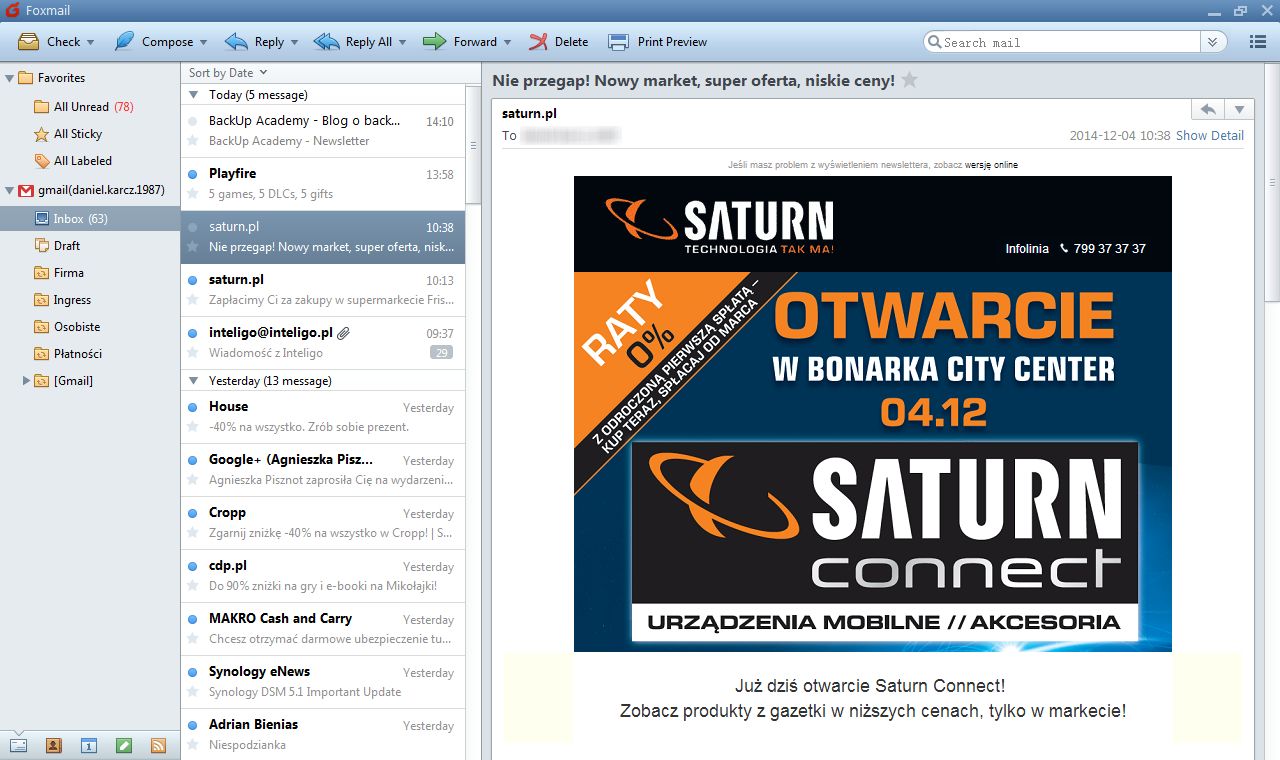The height and width of the screenshot is (760, 1280).
Task: Click the Saturn newsletter banner image
Action: [x=873, y=414]
